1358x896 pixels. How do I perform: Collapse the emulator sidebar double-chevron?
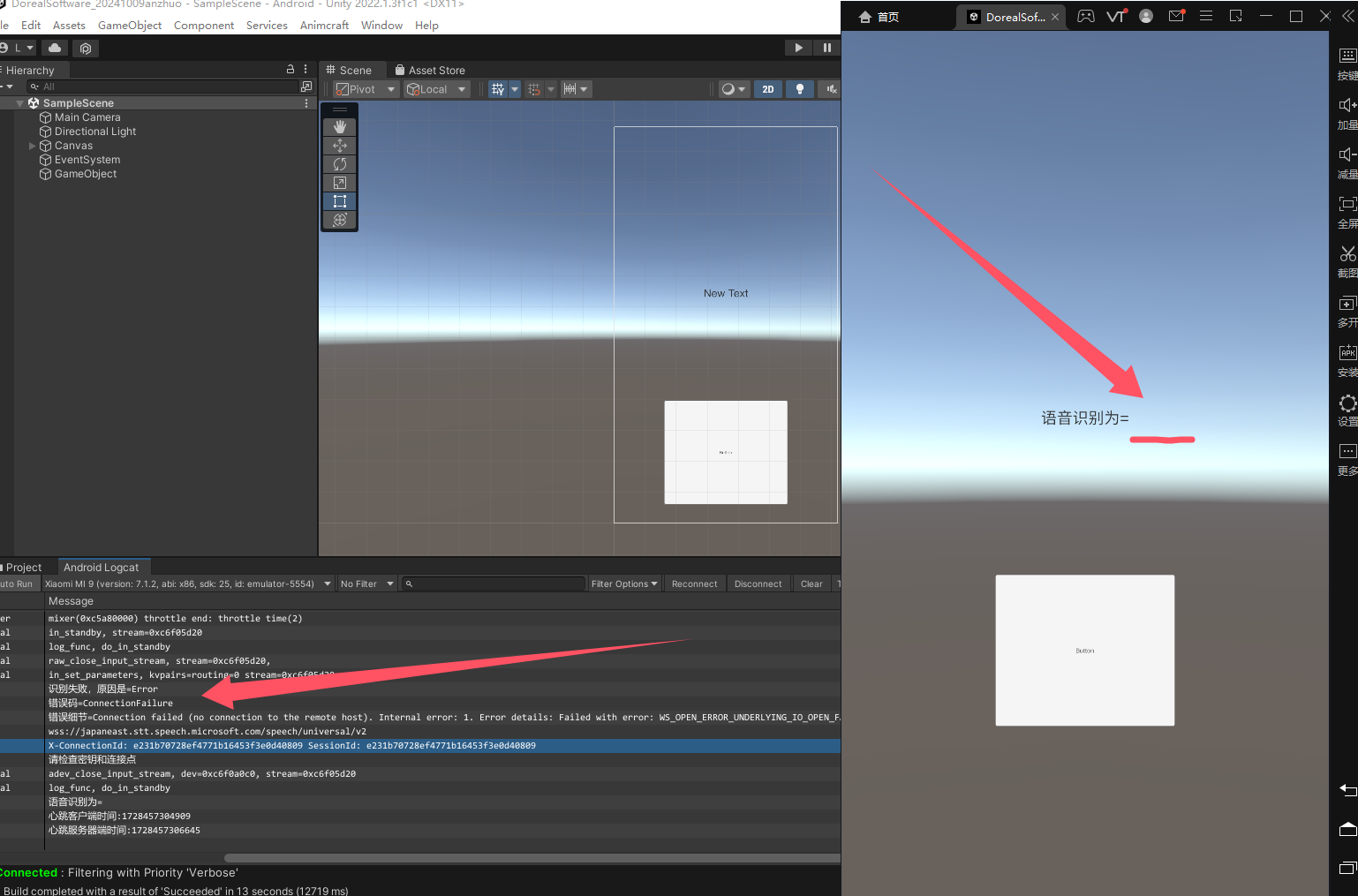coord(1347,16)
